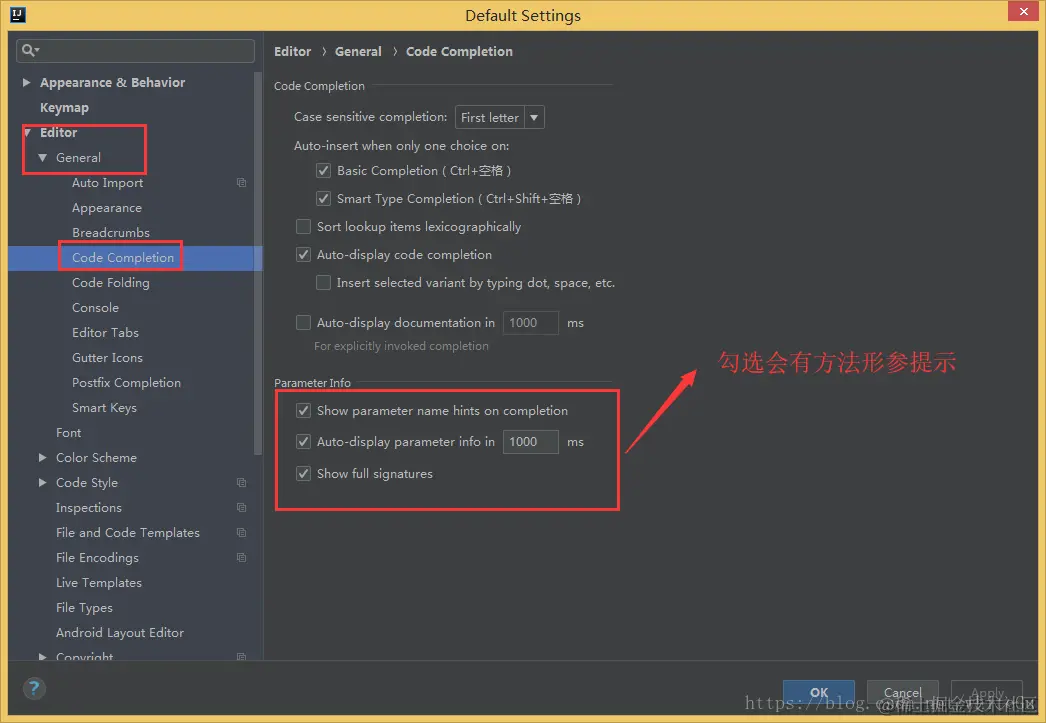The image size is (1046, 723).
Task: Click the IntelliJ logo icon in the title bar
Action: tap(18, 15)
